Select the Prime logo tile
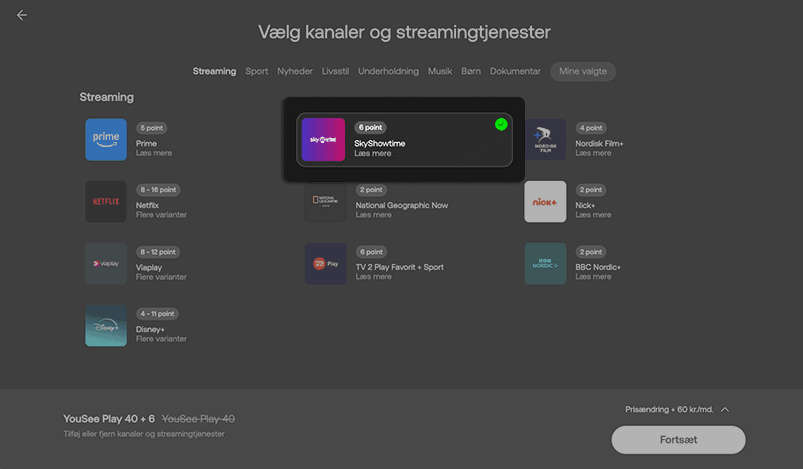This screenshot has height=469, width=803. [106, 140]
